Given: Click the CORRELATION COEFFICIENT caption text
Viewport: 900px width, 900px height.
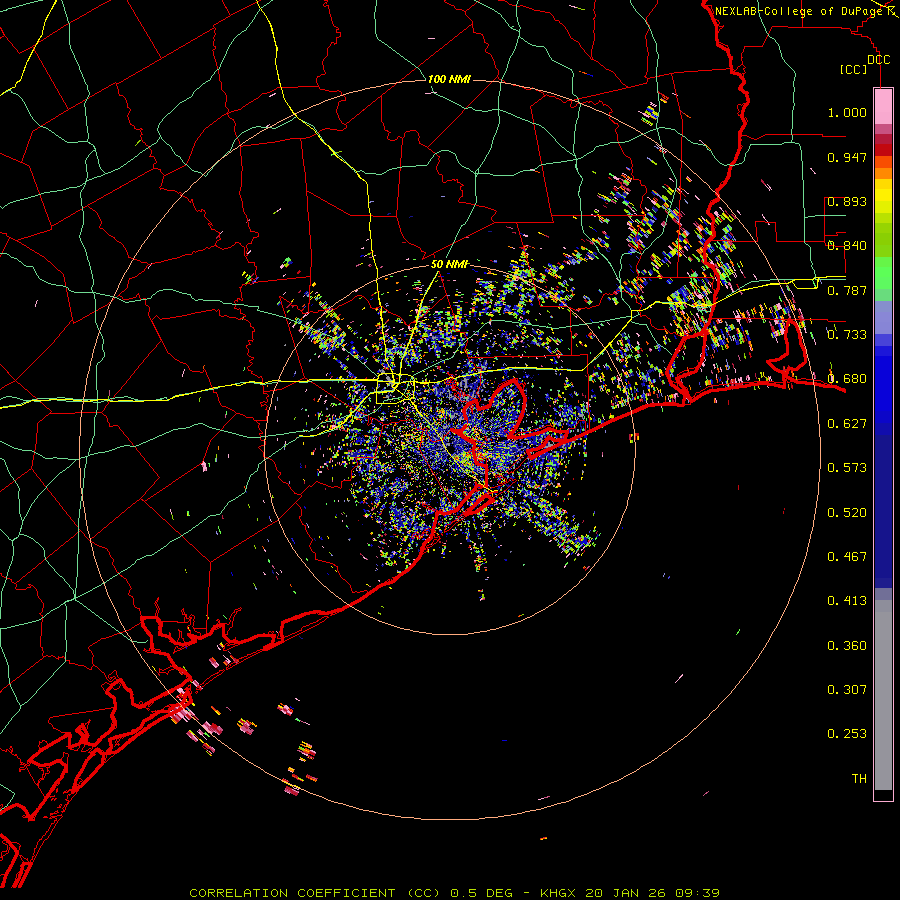Looking at the screenshot, I should pos(292,893).
